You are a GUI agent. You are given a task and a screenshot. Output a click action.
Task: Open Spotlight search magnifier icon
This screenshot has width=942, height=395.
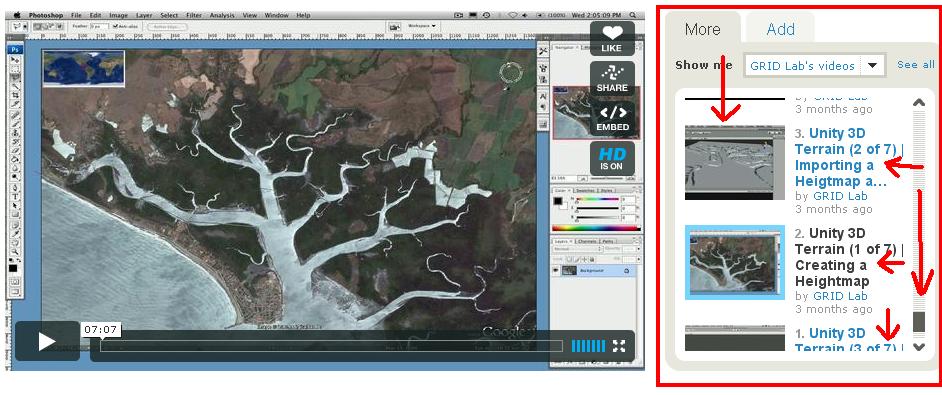(x=633, y=15)
